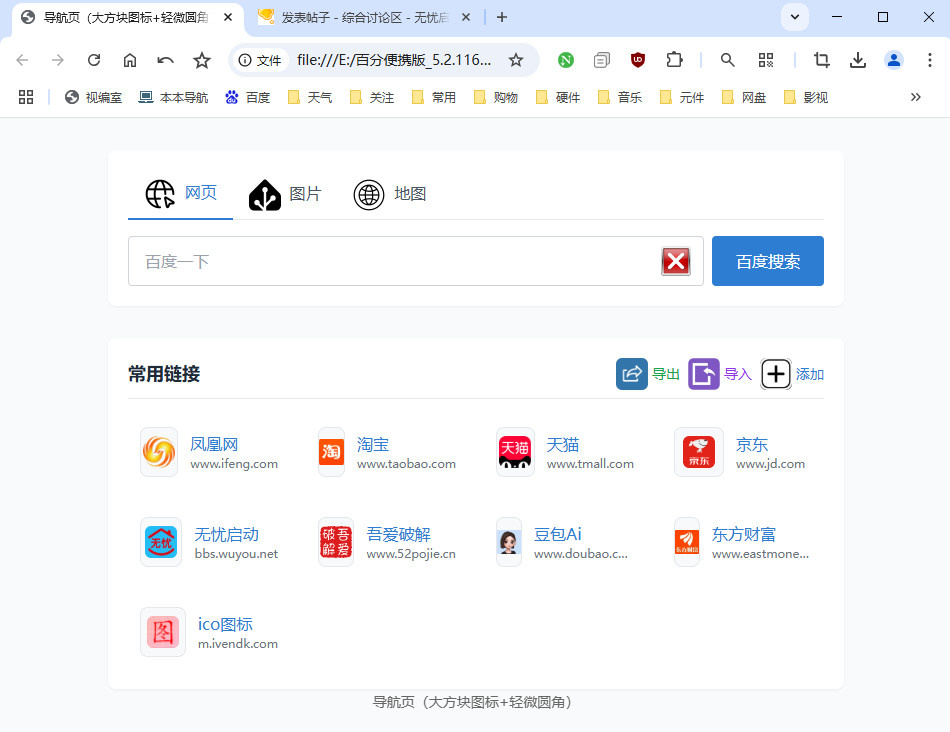The width and height of the screenshot is (950, 732).
Task: Select the 地图 search tab
Action: [x=391, y=194]
